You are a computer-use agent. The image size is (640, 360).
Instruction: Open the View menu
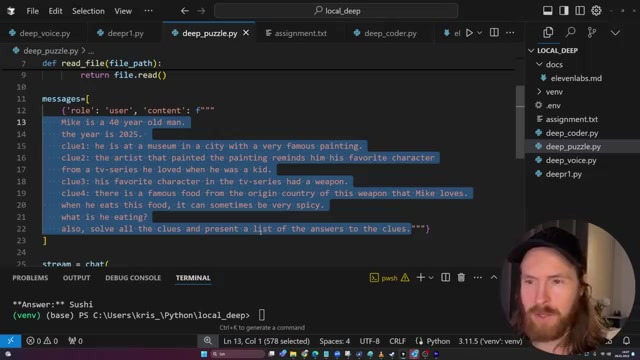pyautogui.click(x=123, y=11)
